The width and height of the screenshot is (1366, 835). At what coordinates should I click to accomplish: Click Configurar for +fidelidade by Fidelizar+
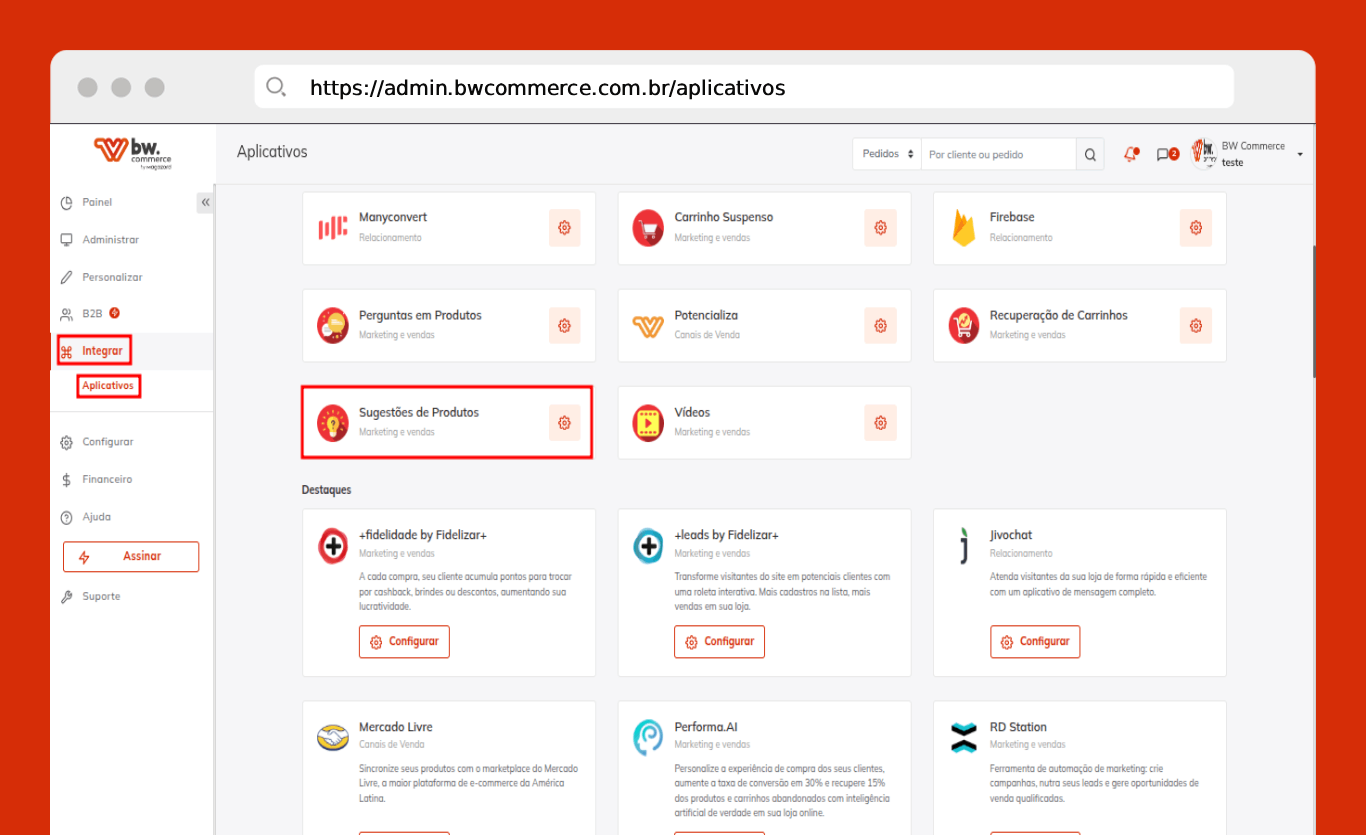click(x=404, y=641)
